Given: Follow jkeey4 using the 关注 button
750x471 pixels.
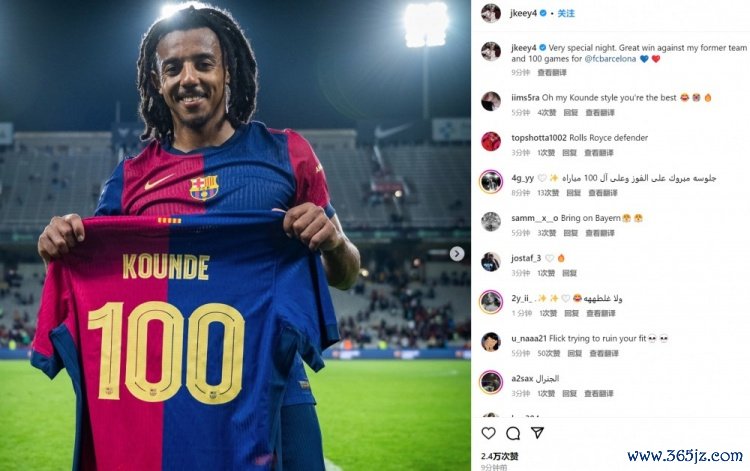Looking at the screenshot, I should click(x=566, y=13).
